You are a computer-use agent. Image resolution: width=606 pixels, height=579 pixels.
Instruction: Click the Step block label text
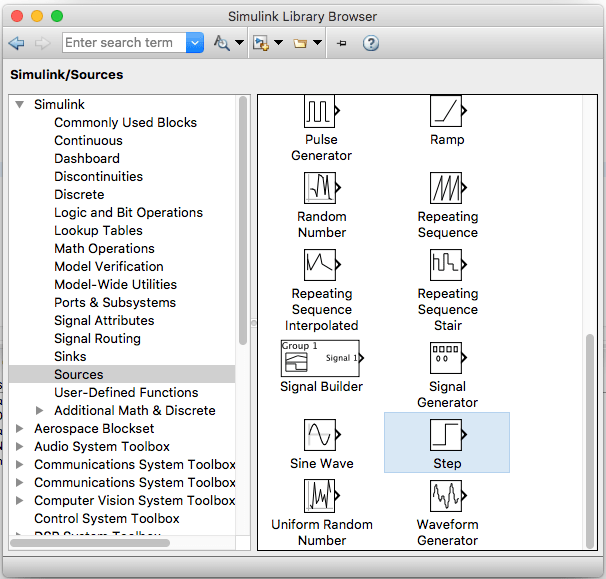coord(447,463)
